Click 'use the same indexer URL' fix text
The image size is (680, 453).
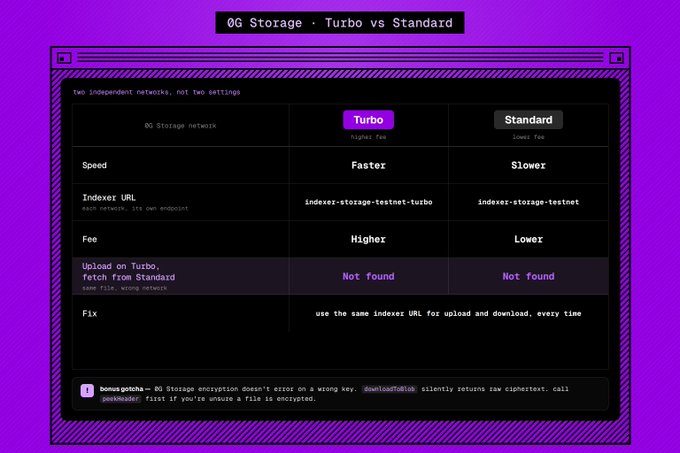click(448, 313)
